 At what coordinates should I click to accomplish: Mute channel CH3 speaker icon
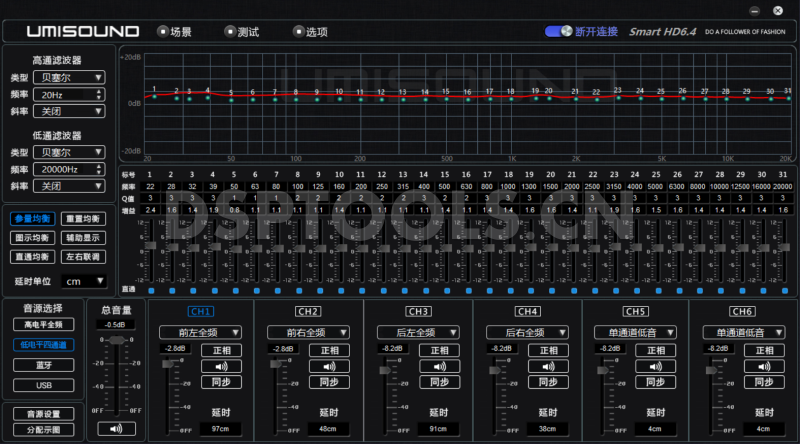439,366
